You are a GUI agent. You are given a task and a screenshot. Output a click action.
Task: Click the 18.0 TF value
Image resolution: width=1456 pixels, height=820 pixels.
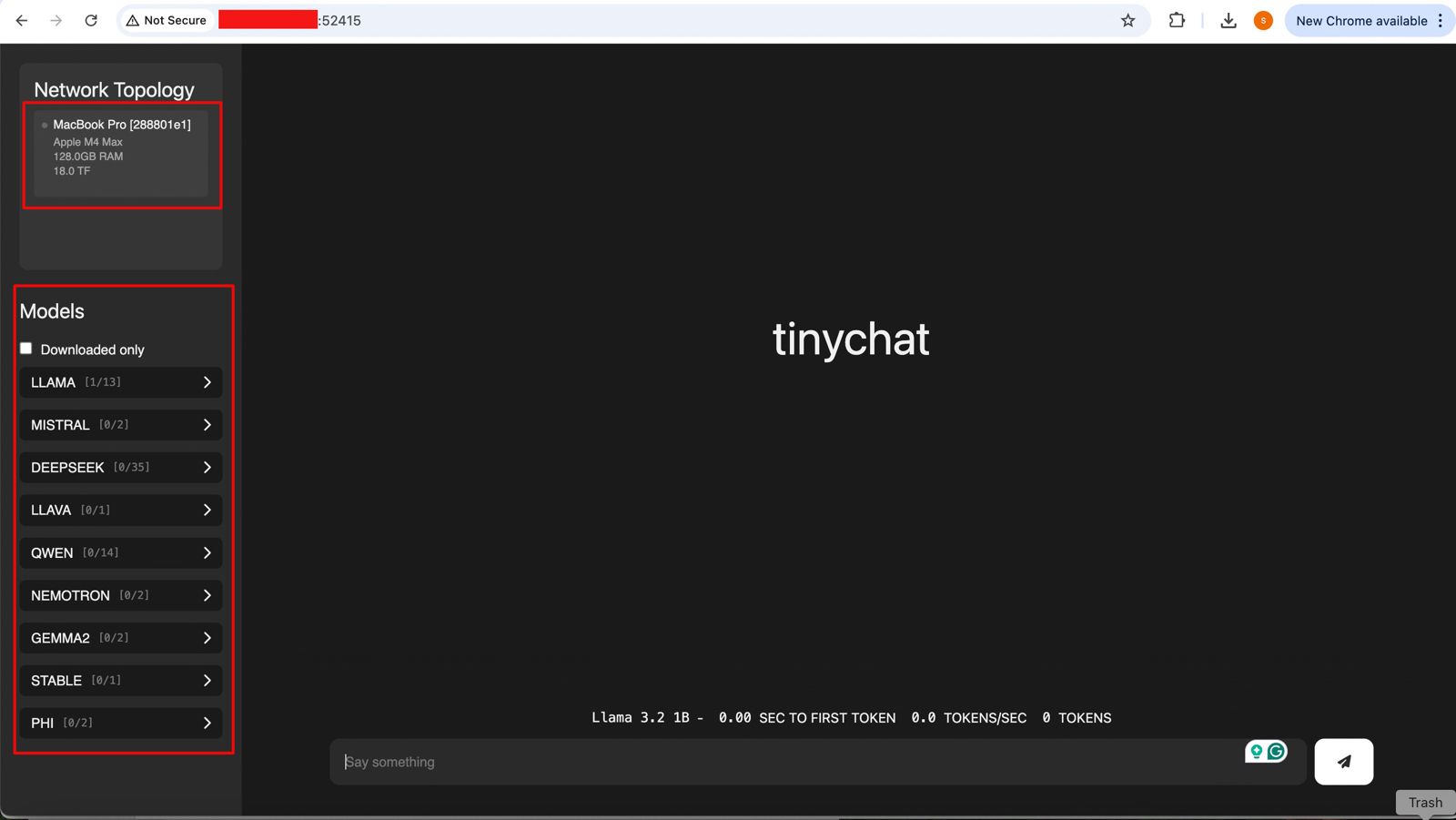(72, 171)
